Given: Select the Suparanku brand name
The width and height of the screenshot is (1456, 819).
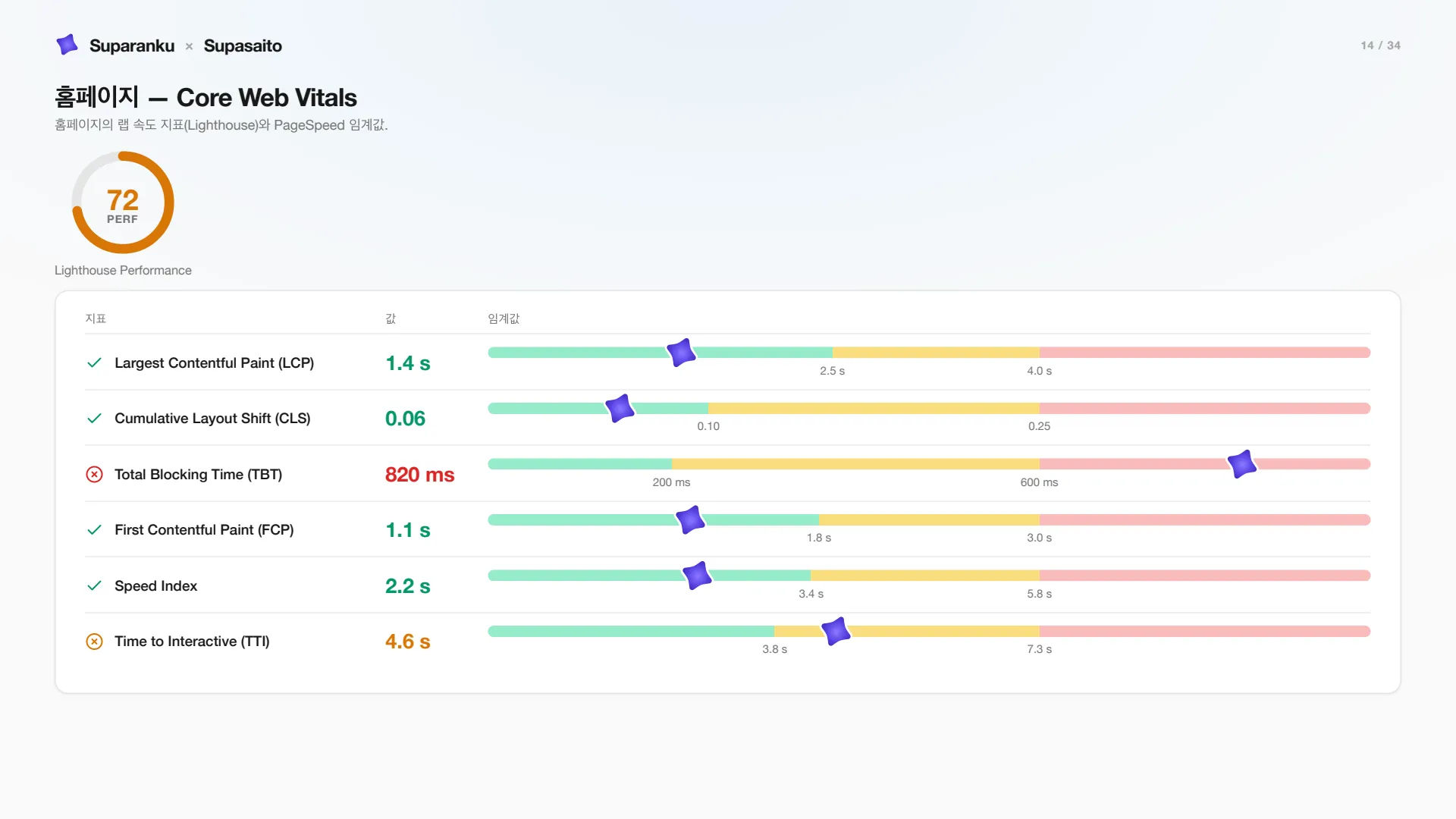Looking at the screenshot, I should point(132,45).
